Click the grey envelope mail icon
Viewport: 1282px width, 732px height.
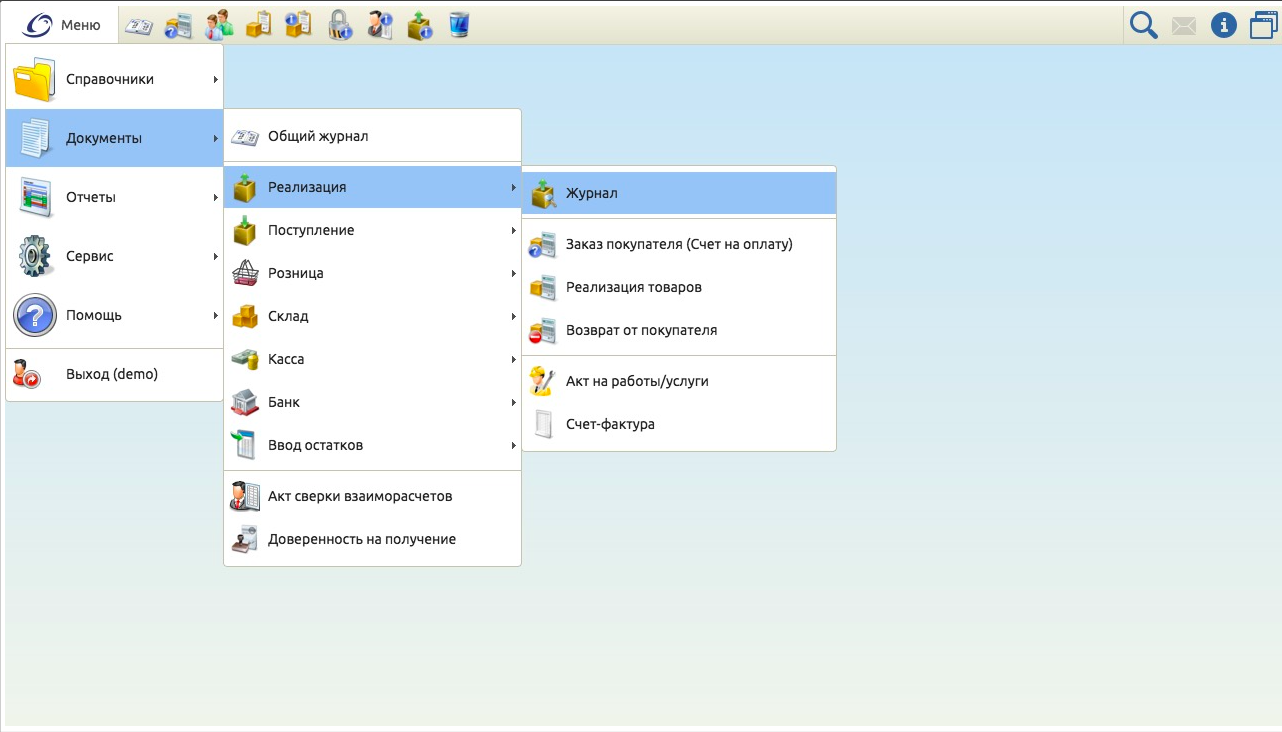[1184, 26]
